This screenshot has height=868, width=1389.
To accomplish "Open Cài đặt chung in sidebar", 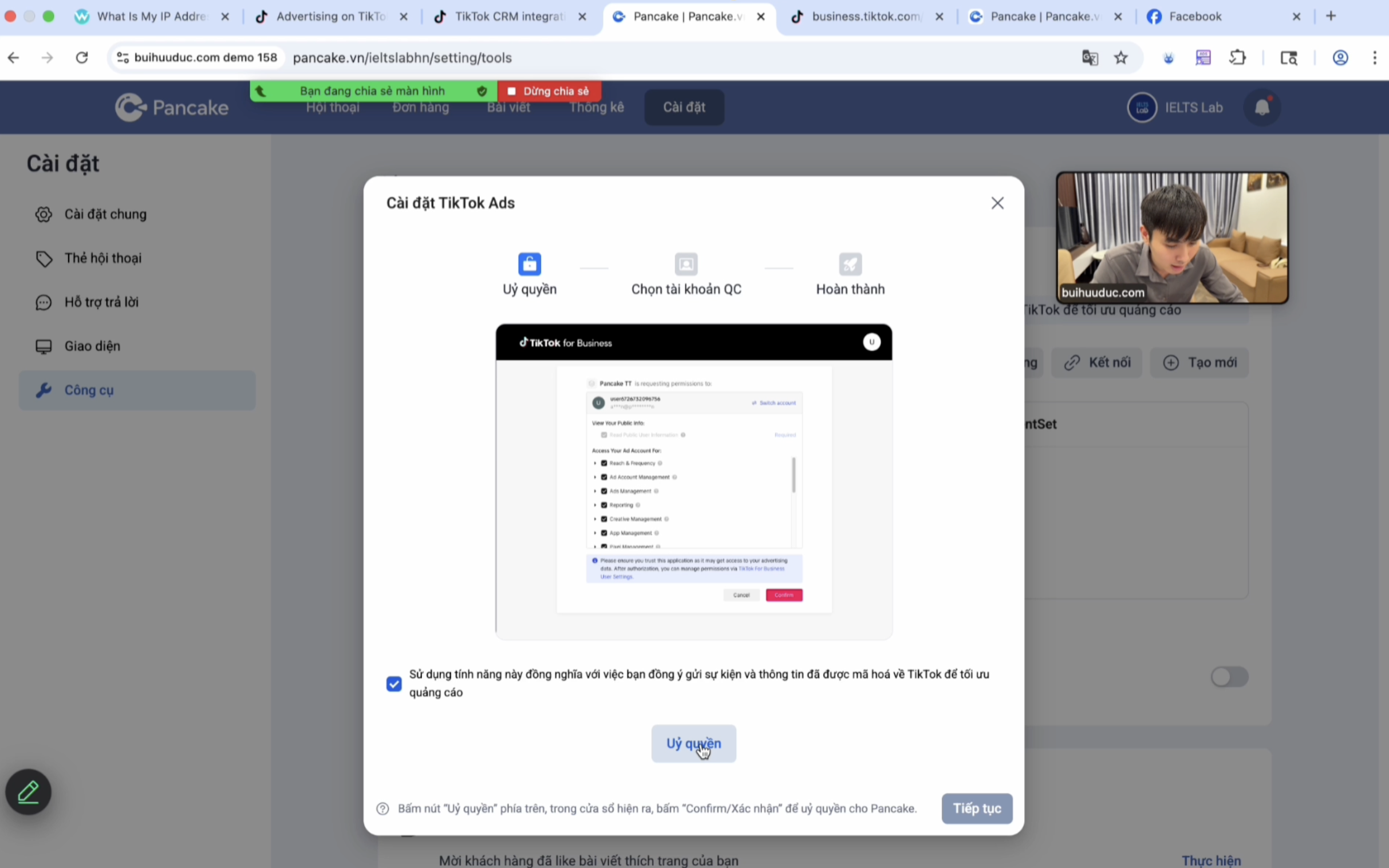I will pyautogui.click(x=105, y=214).
